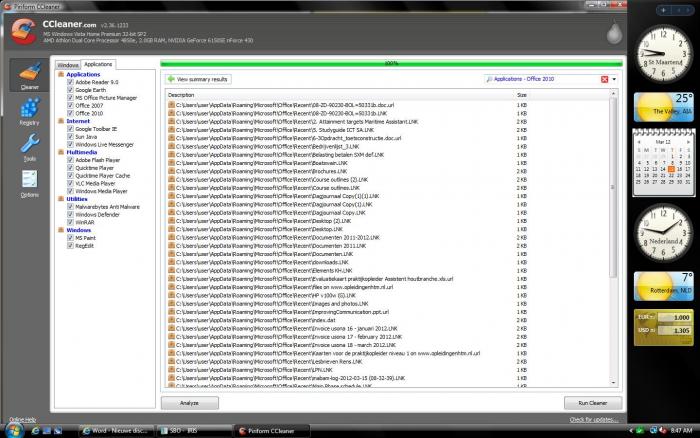Viewport: 700px width, 438px height.
Task: Click View summary results button
Action: pyautogui.click(x=198, y=79)
